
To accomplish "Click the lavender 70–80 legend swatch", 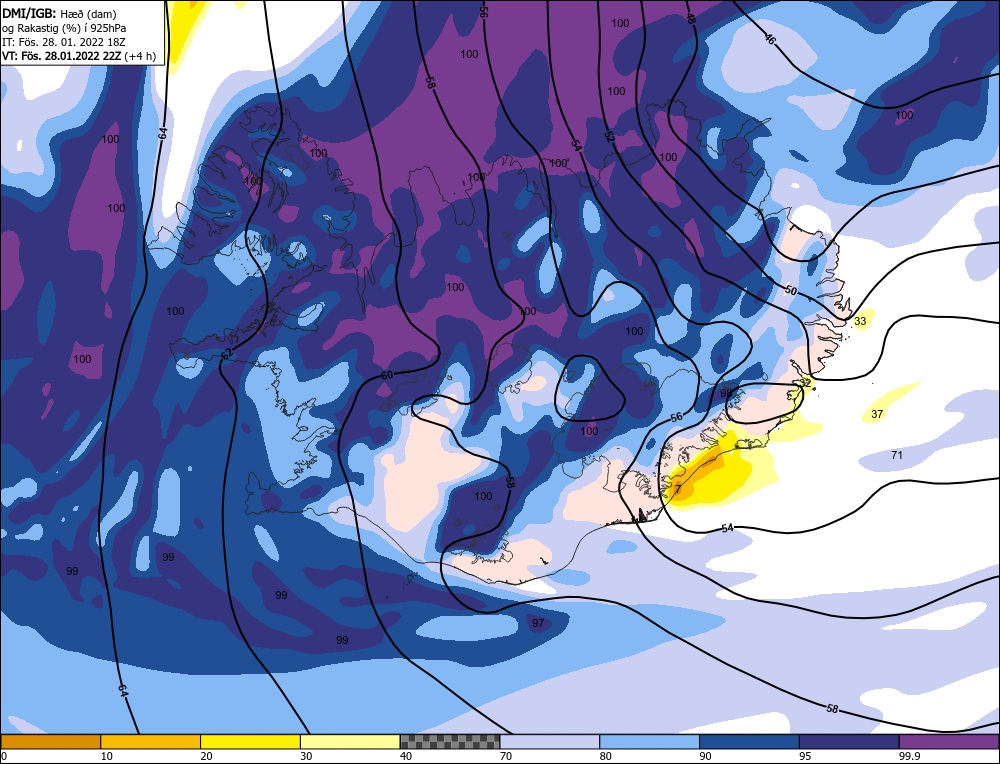I will click(x=550, y=741).
